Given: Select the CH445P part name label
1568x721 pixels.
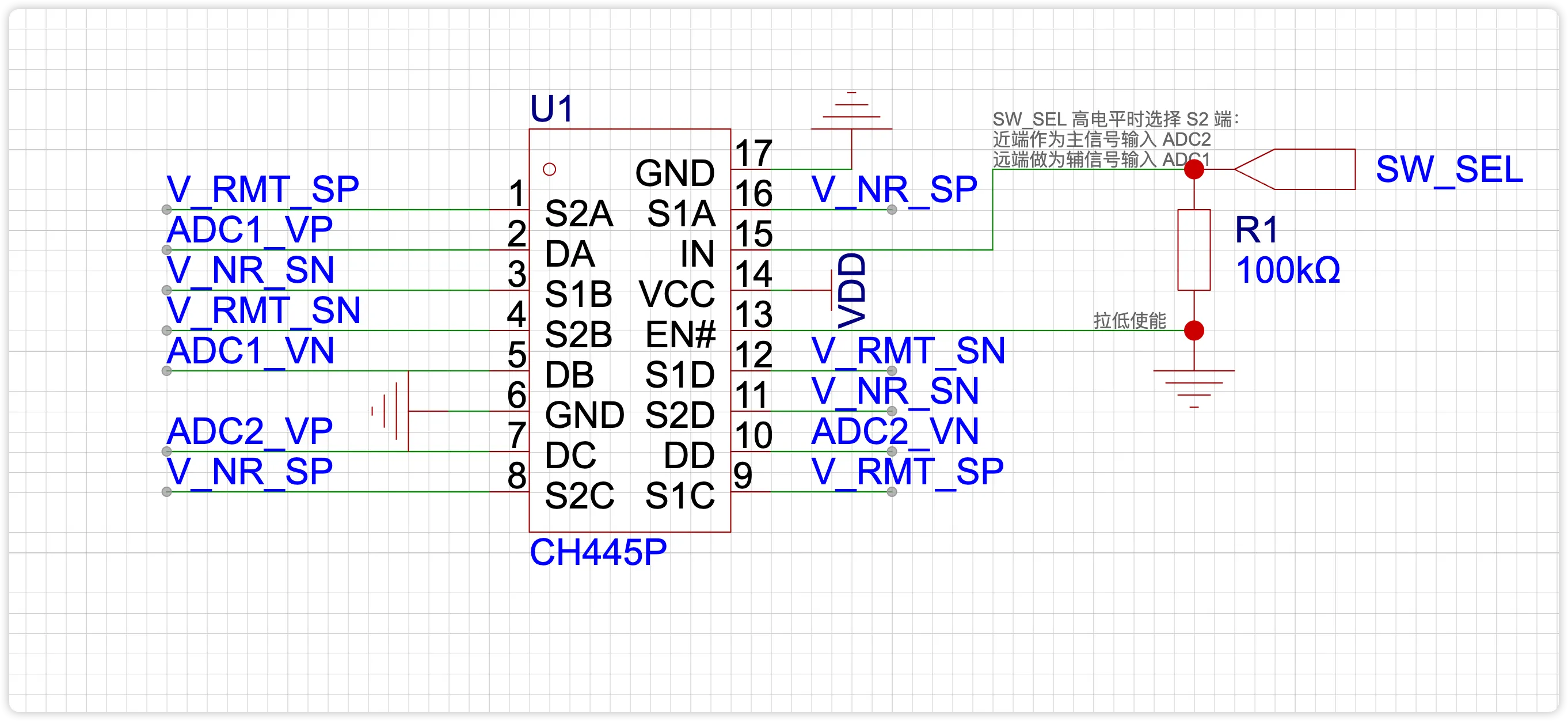Looking at the screenshot, I should [597, 552].
